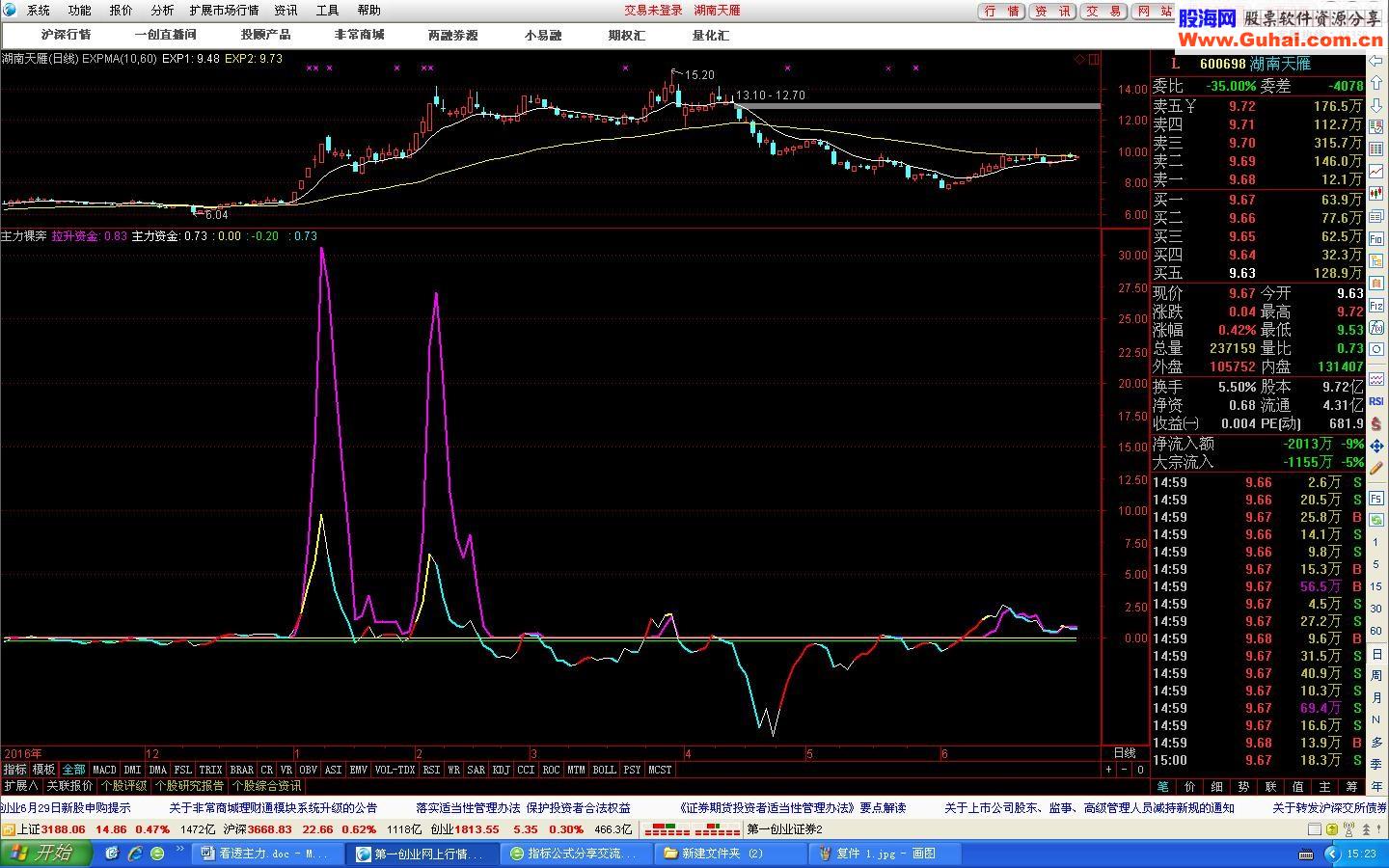
Task: Select the VOL-TDX indicator tab
Action: tap(395, 770)
